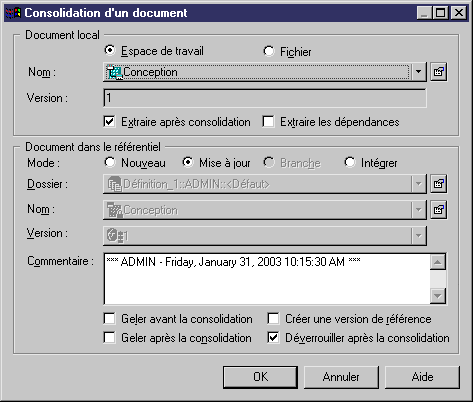Screen dimensions: 473x402
Task: Click the application icon in title bar
Action: (x=13, y=13)
